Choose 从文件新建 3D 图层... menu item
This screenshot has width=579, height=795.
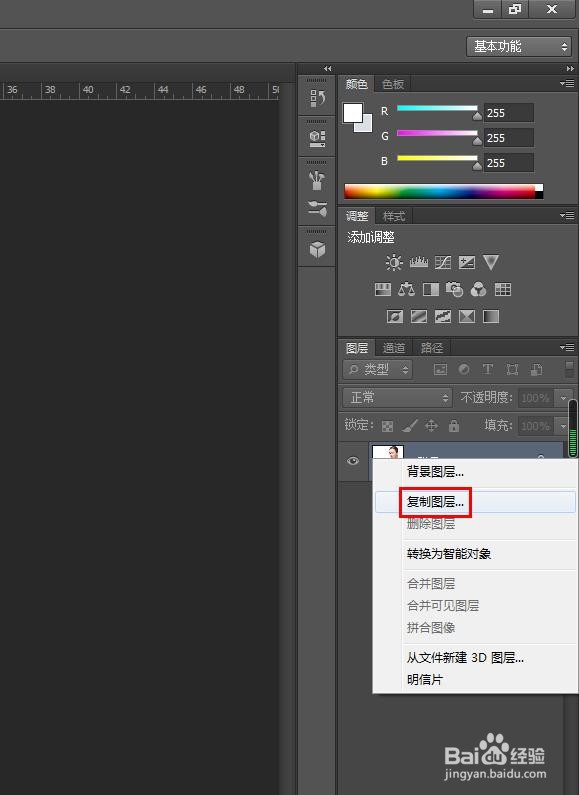coord(475,658)
